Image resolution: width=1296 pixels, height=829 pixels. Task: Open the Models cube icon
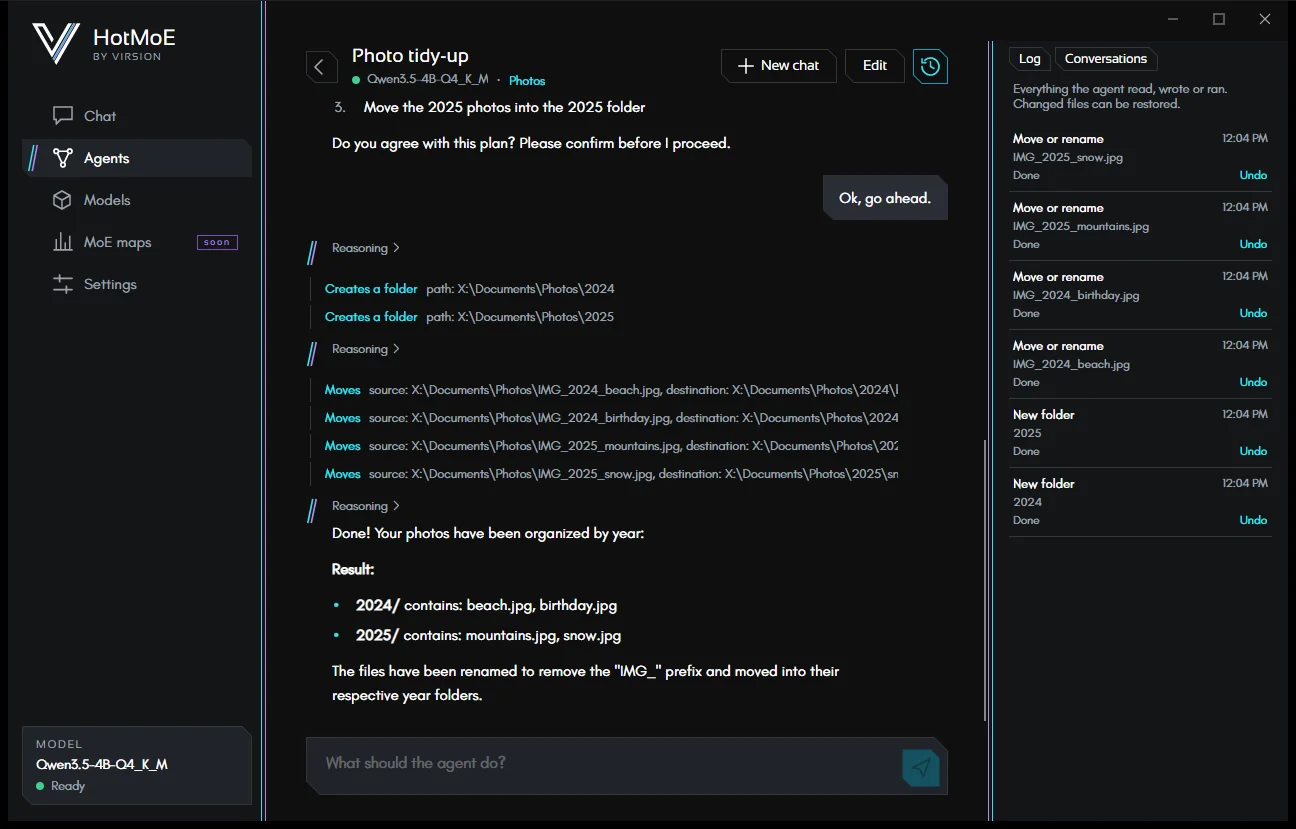click(x=63, y=200)
